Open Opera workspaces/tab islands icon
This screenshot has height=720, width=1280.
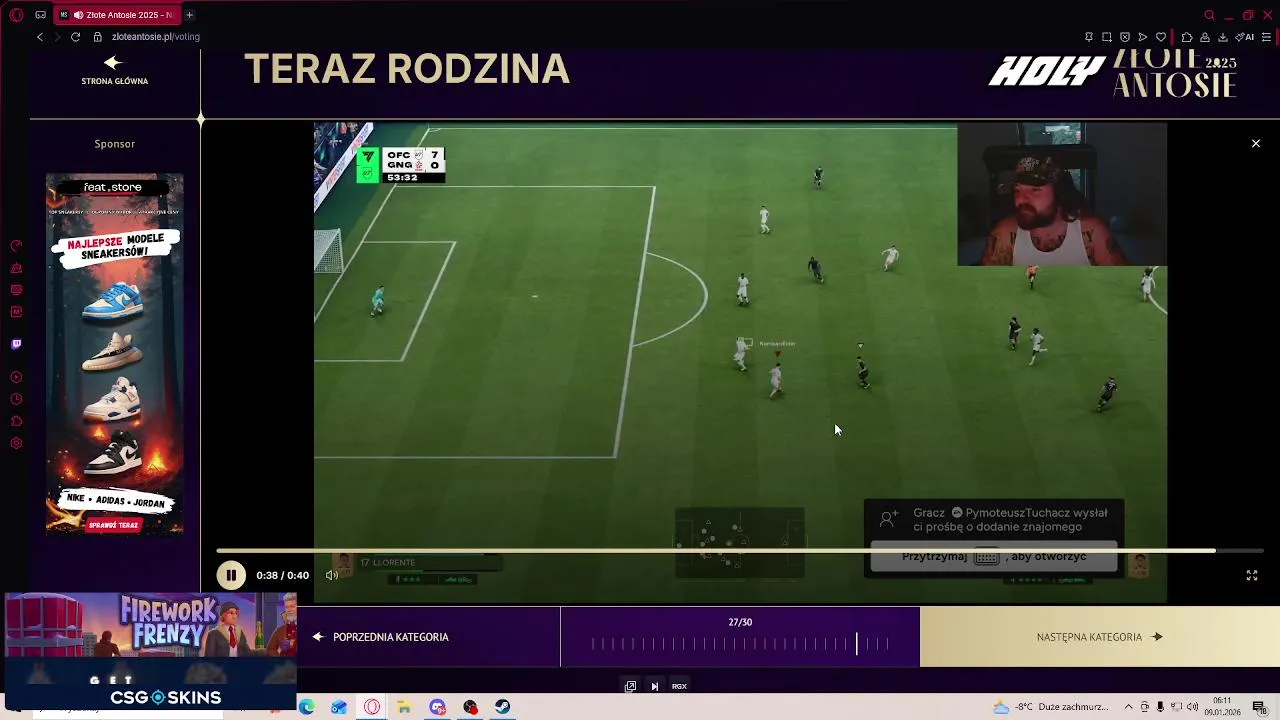[40, 15]
